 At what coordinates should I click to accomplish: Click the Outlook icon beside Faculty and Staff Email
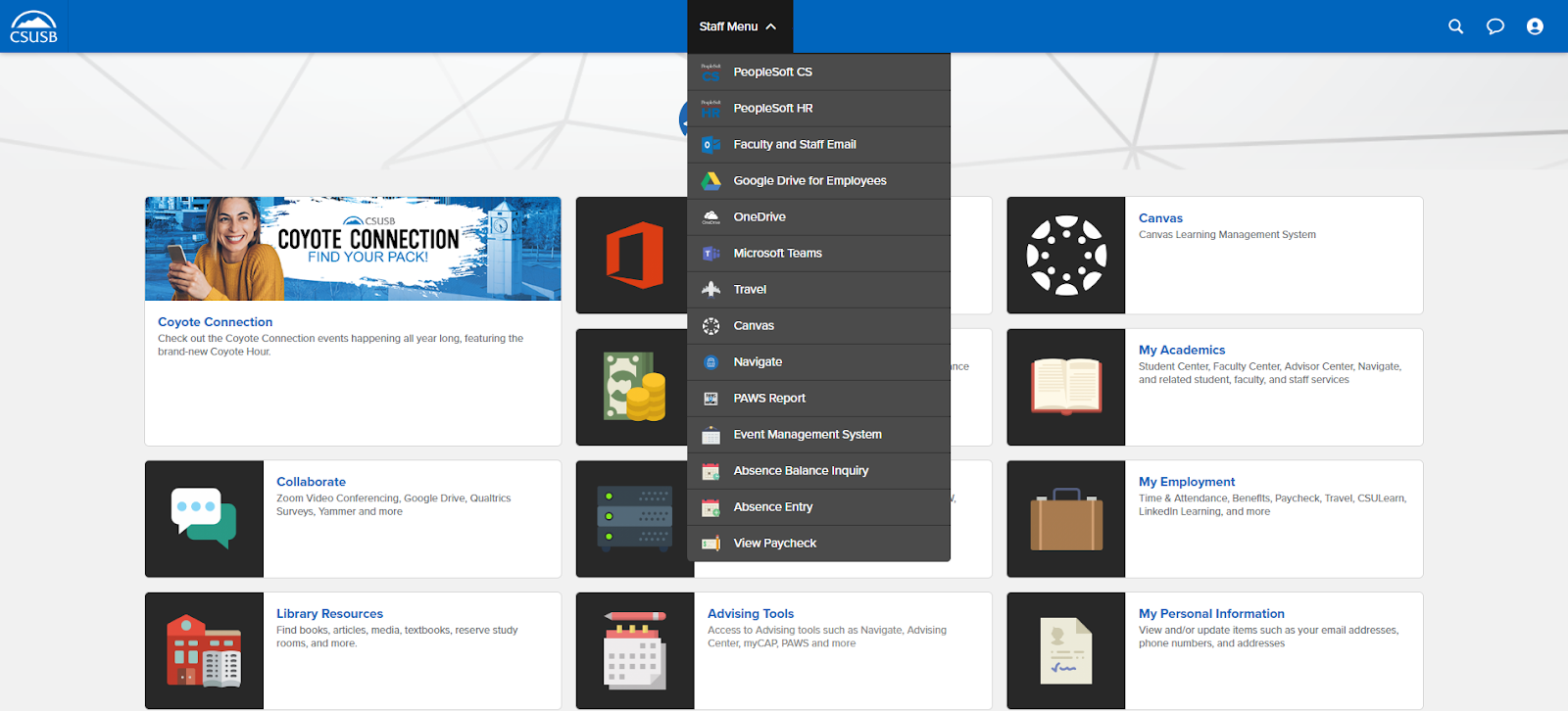(711, 145)
